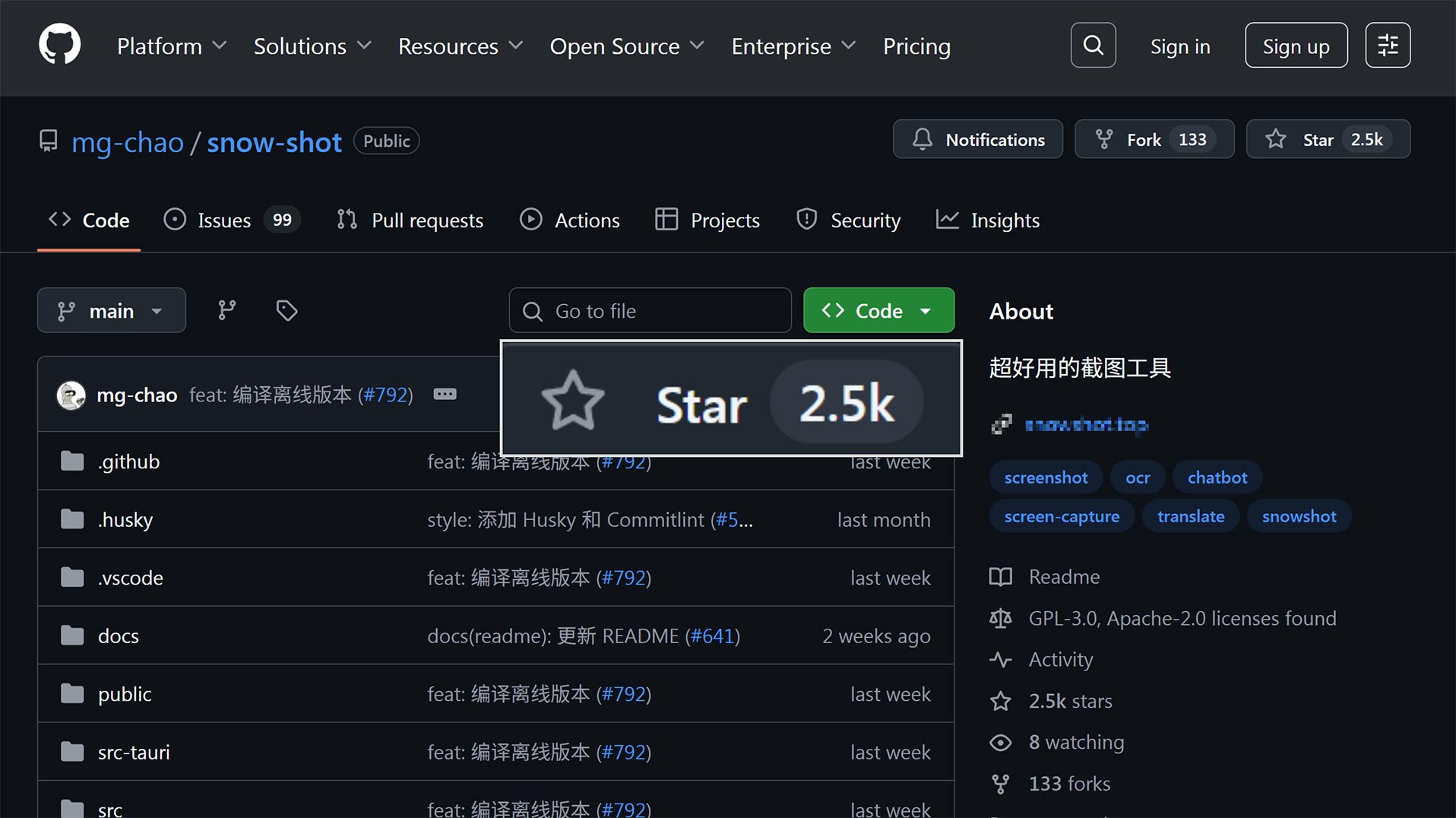The width and height of the screenshot is (1456, 818).
Task: Open the green Code dropdown
Action: tap(878, 310)
